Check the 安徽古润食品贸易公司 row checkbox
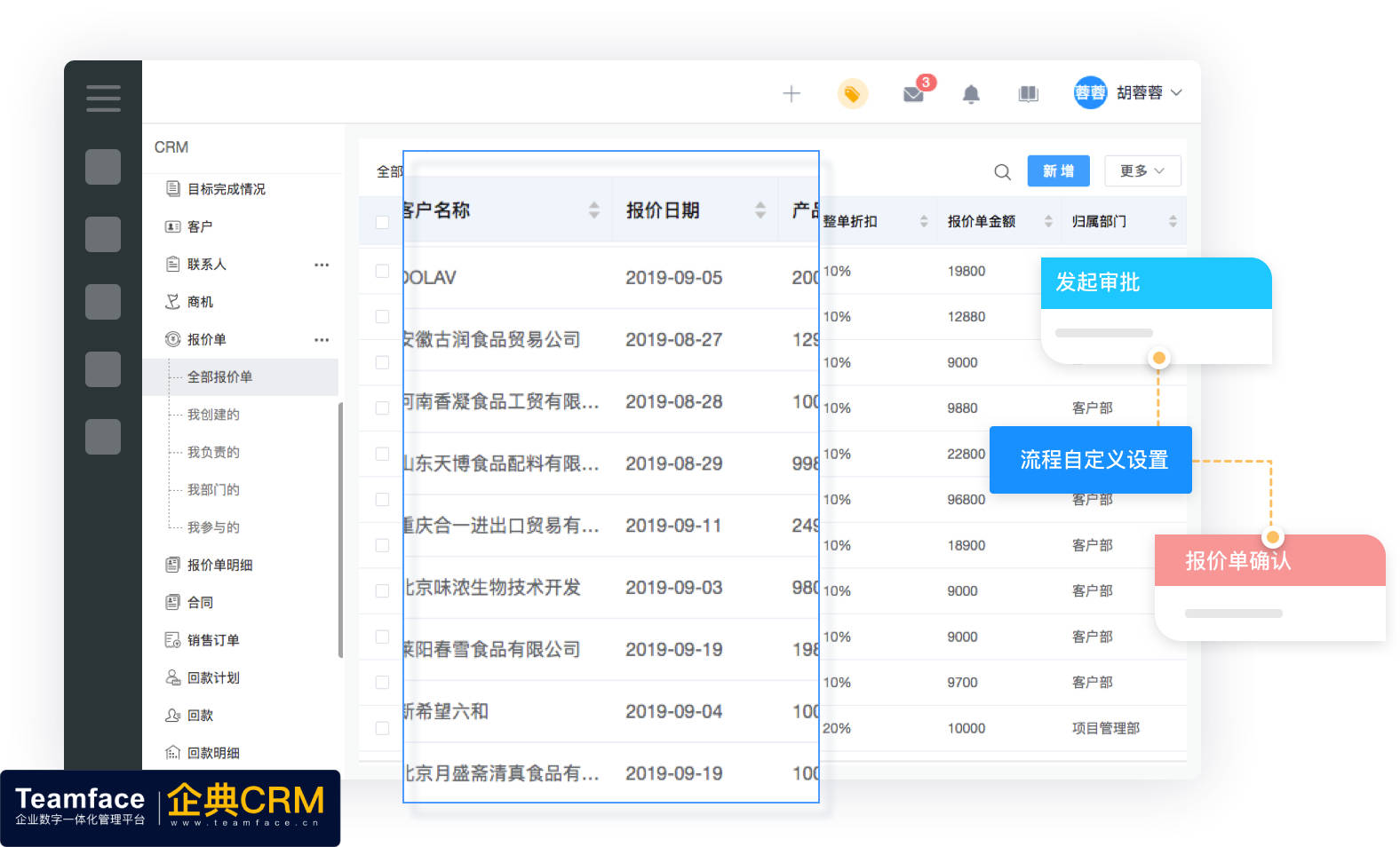 pos(382,317)
